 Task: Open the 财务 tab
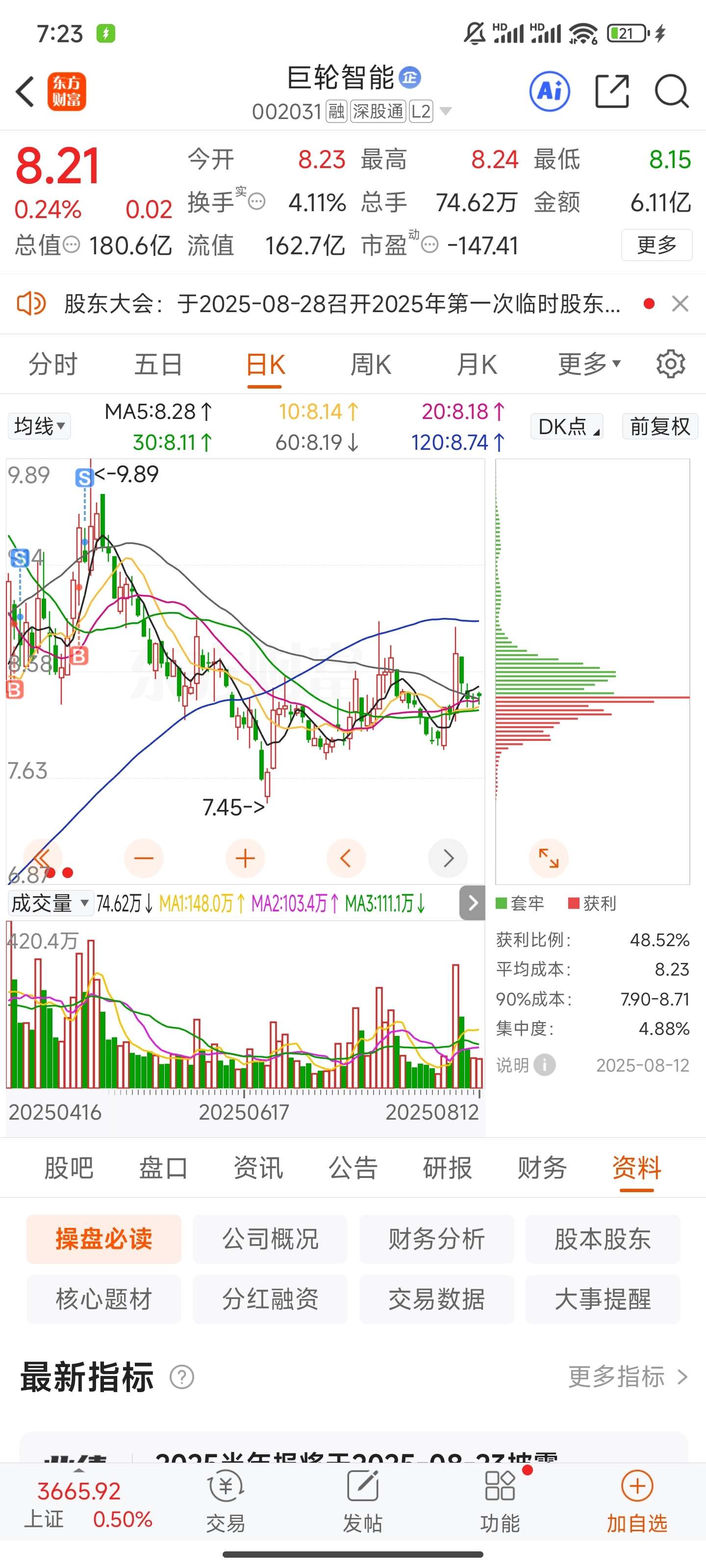point(542,1168)
